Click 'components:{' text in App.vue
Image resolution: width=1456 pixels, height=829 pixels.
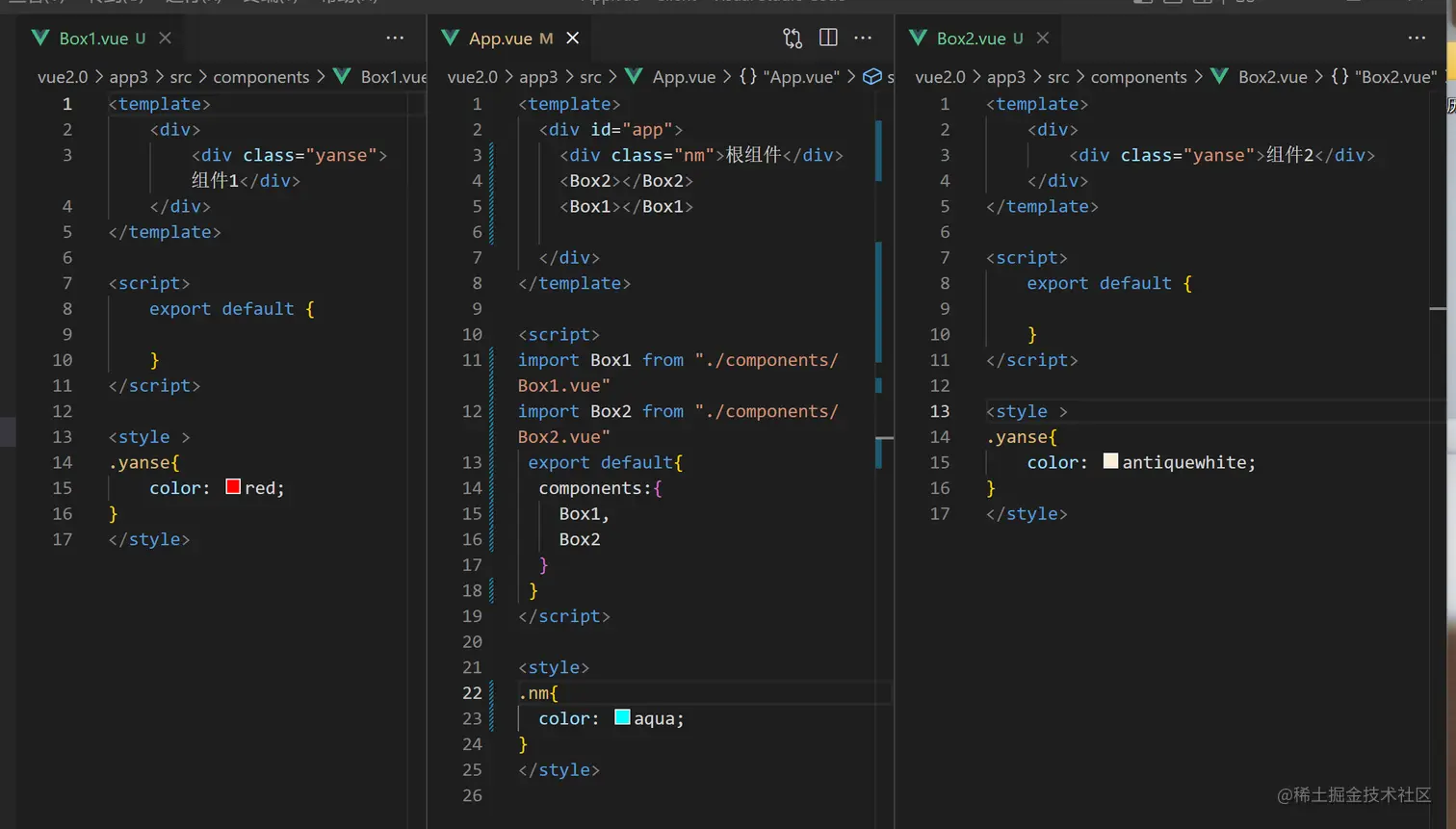pos(601,488)
